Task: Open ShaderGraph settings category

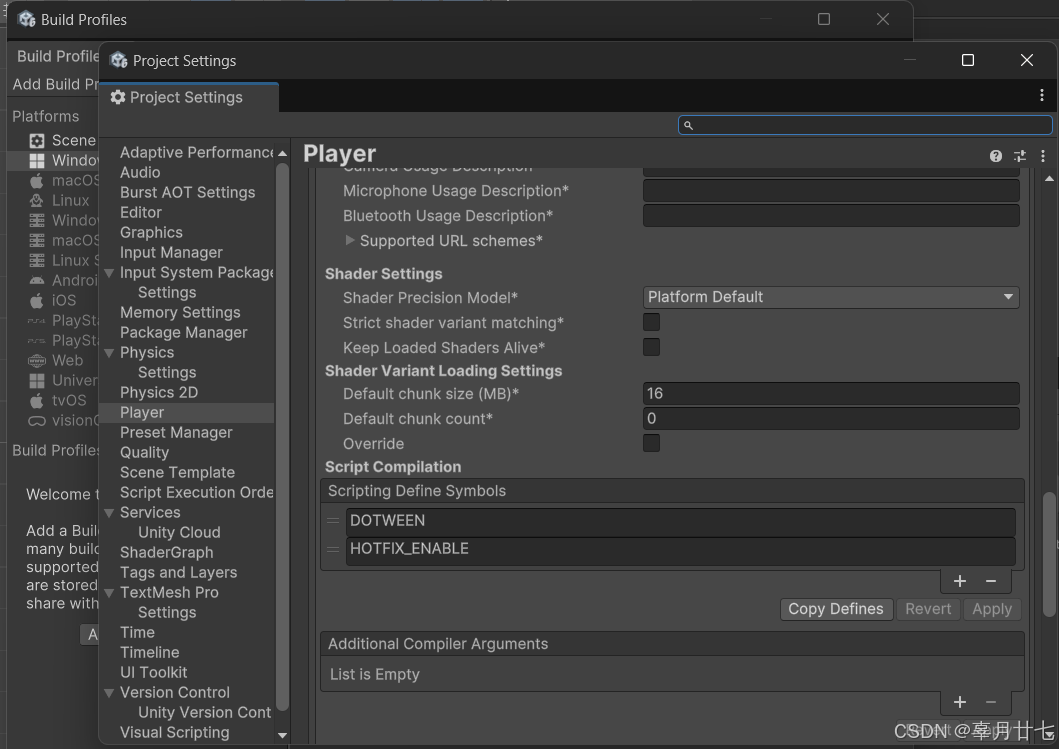Action: tap(166, 552)
